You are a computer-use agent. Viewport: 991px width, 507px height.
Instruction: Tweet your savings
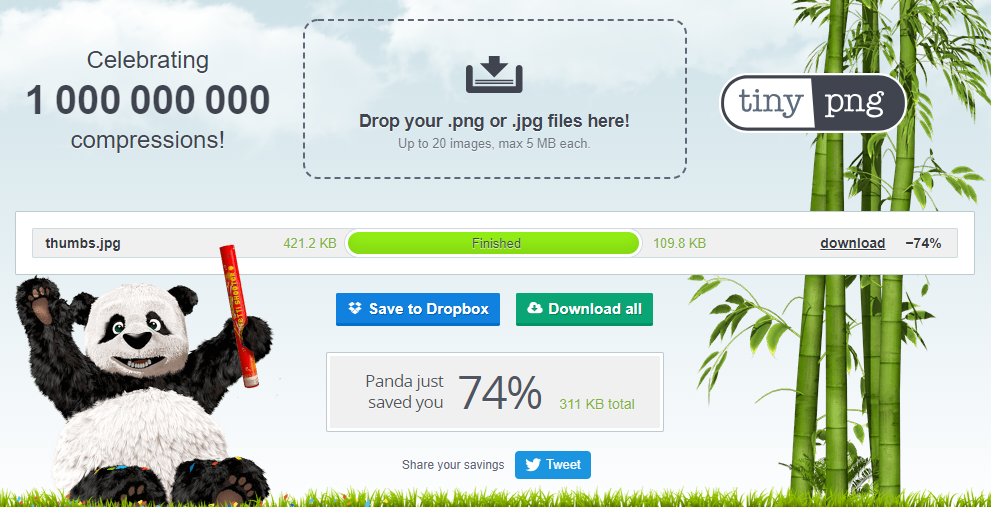552,465
